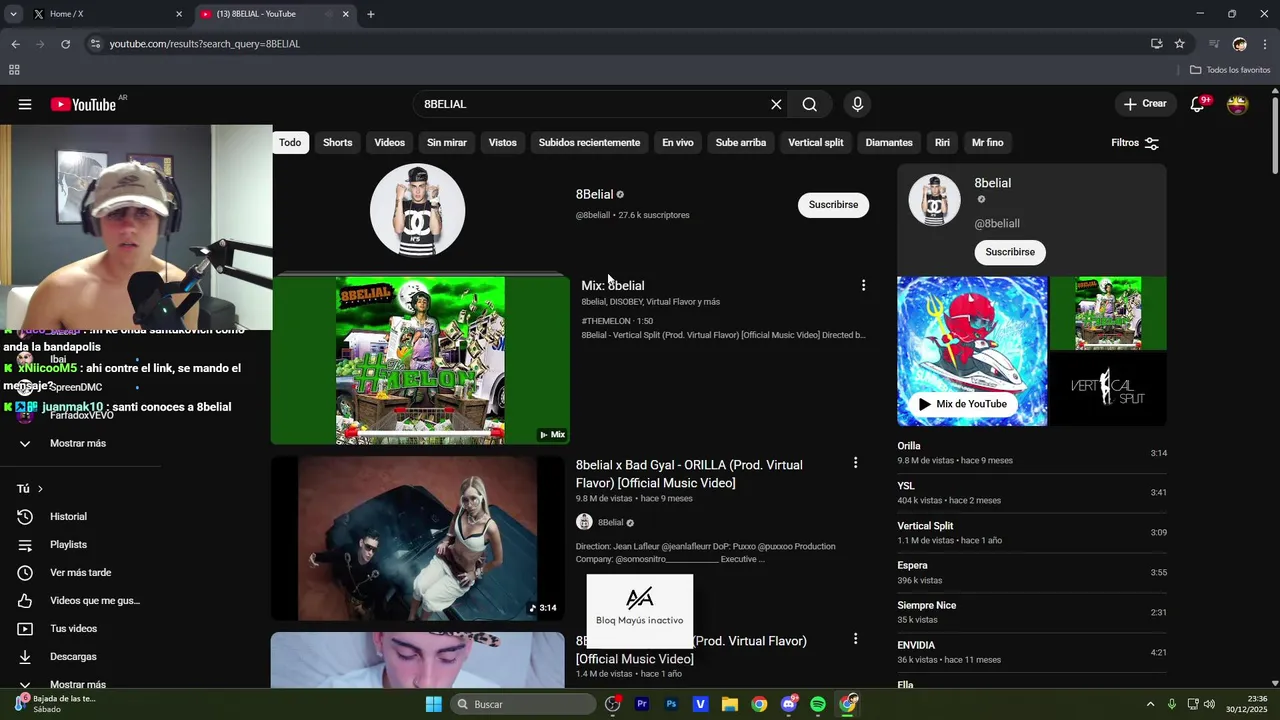The width and height of the screenshot is (1280, 720).
Task: Open the Windows Start button
Action: (x=433, y=704)
